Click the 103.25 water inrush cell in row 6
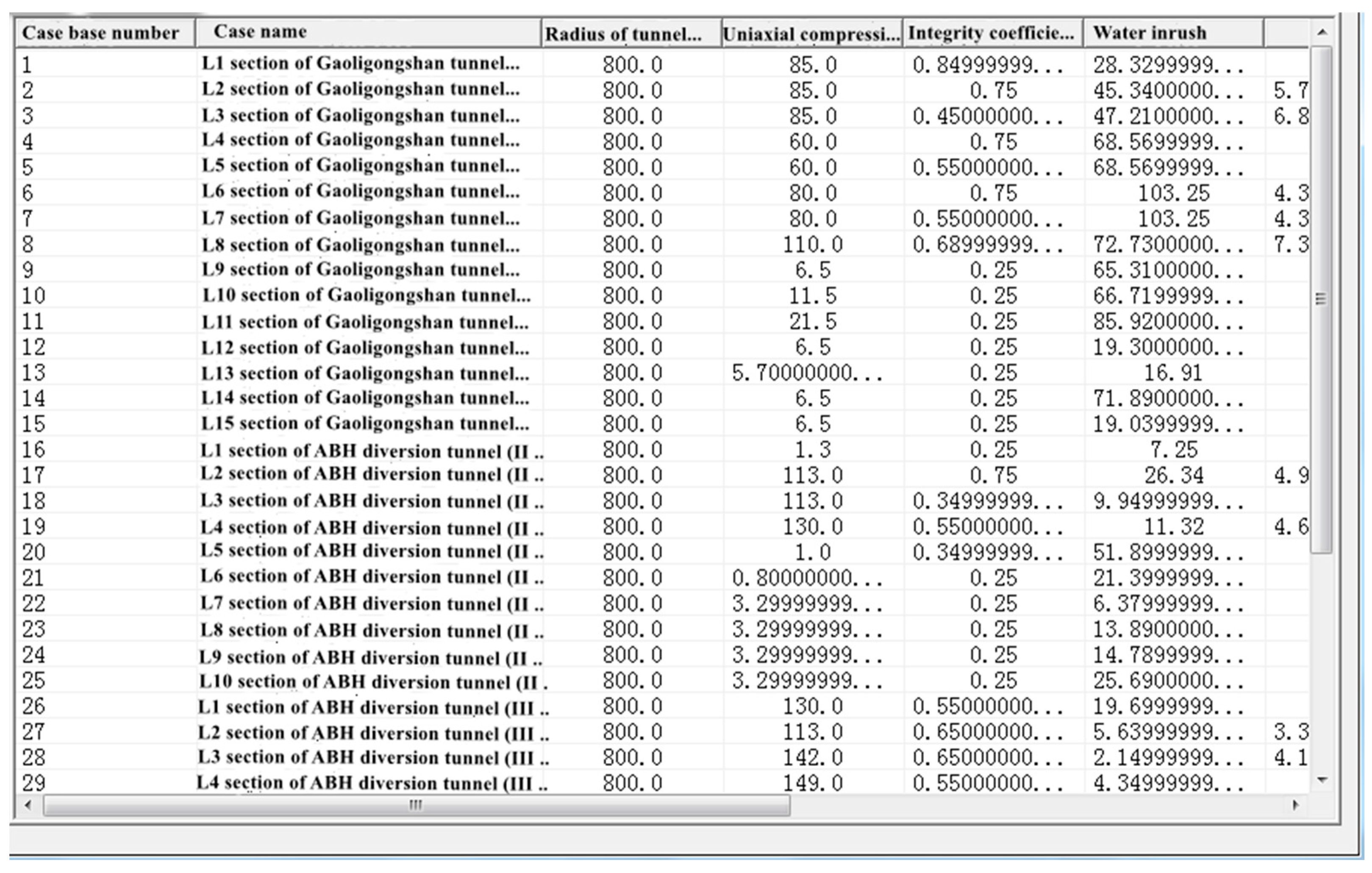This screenshot has height=873, width=1372. click(x=1173, y=193)
